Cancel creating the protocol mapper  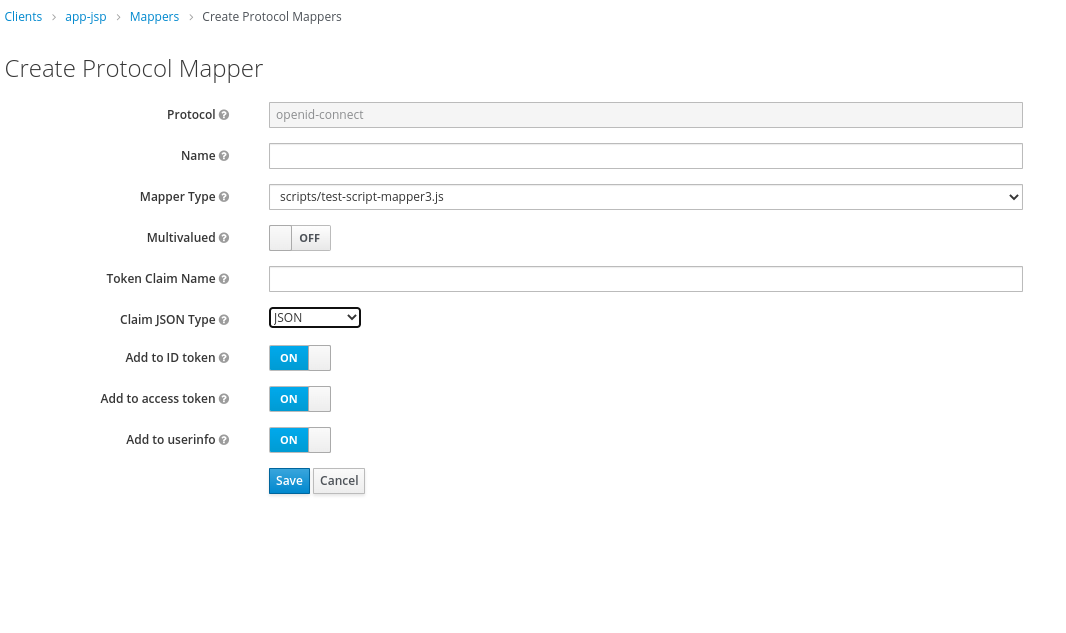click(x=338, y=480)
